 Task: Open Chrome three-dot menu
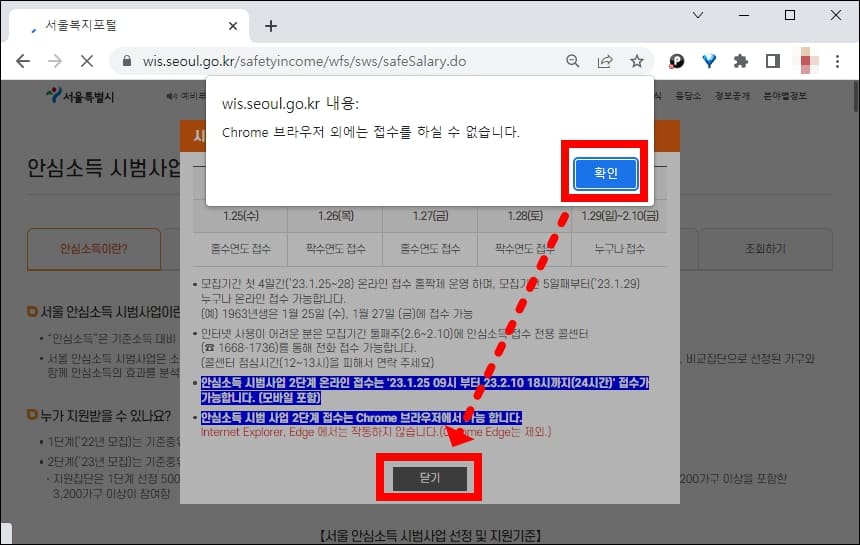point(838,61)
